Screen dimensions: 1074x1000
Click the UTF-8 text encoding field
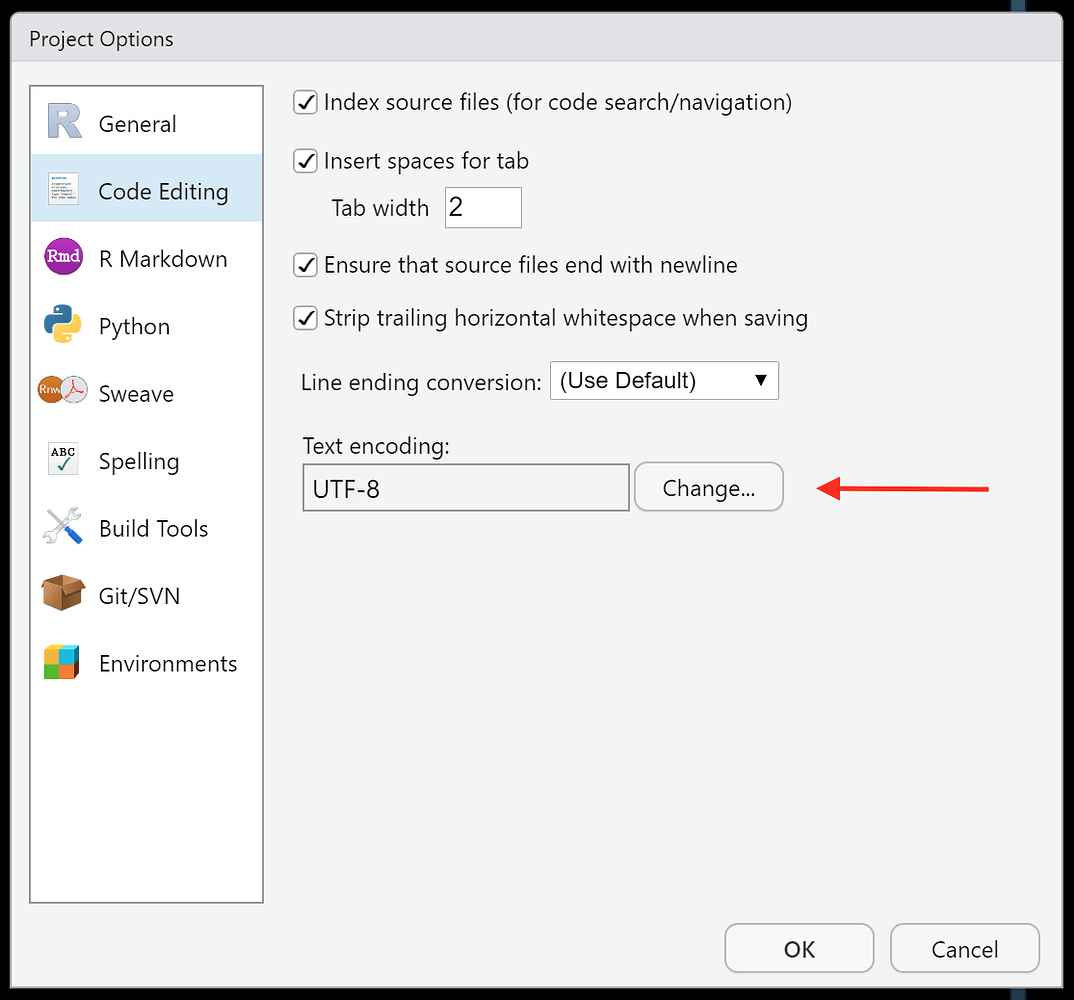pos(465,487)
